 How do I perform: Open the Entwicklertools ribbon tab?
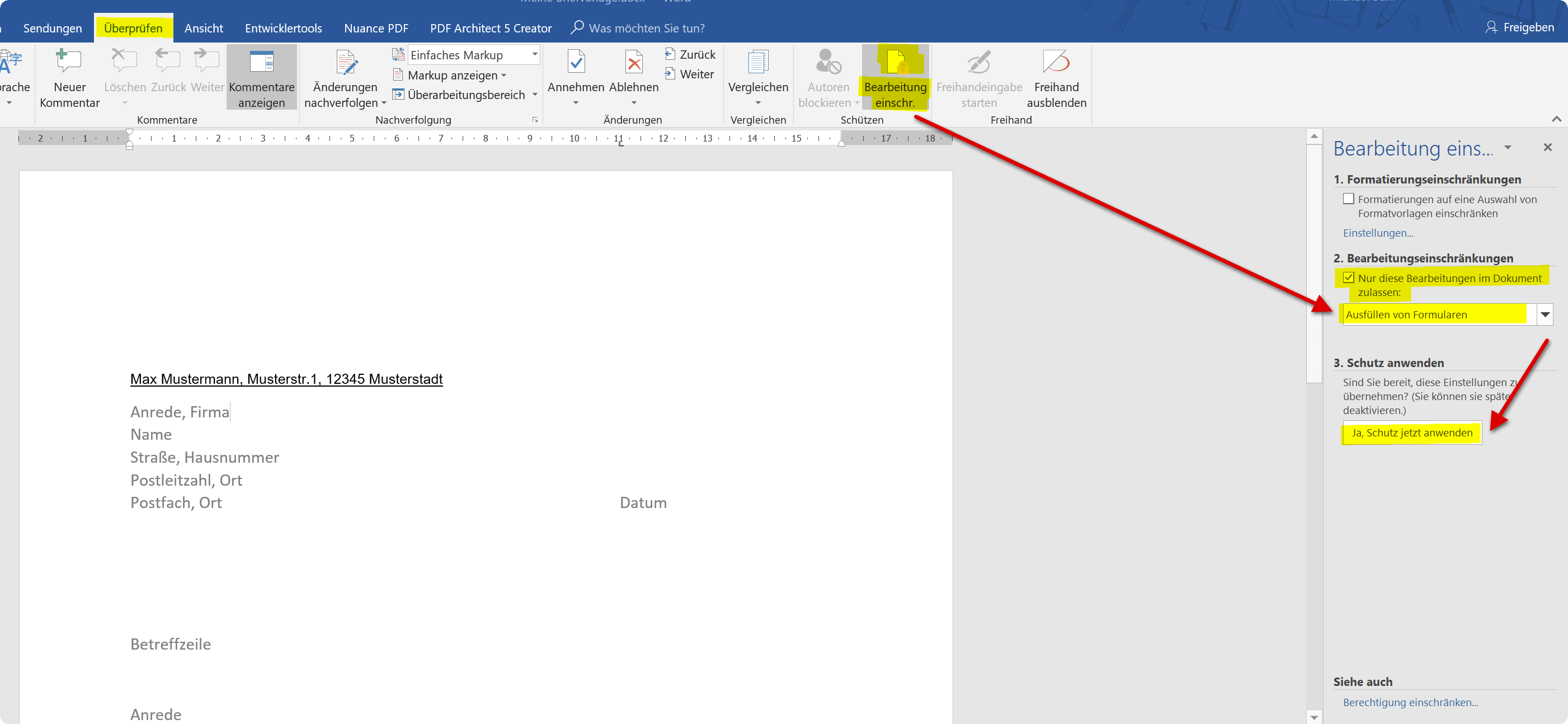283,28
